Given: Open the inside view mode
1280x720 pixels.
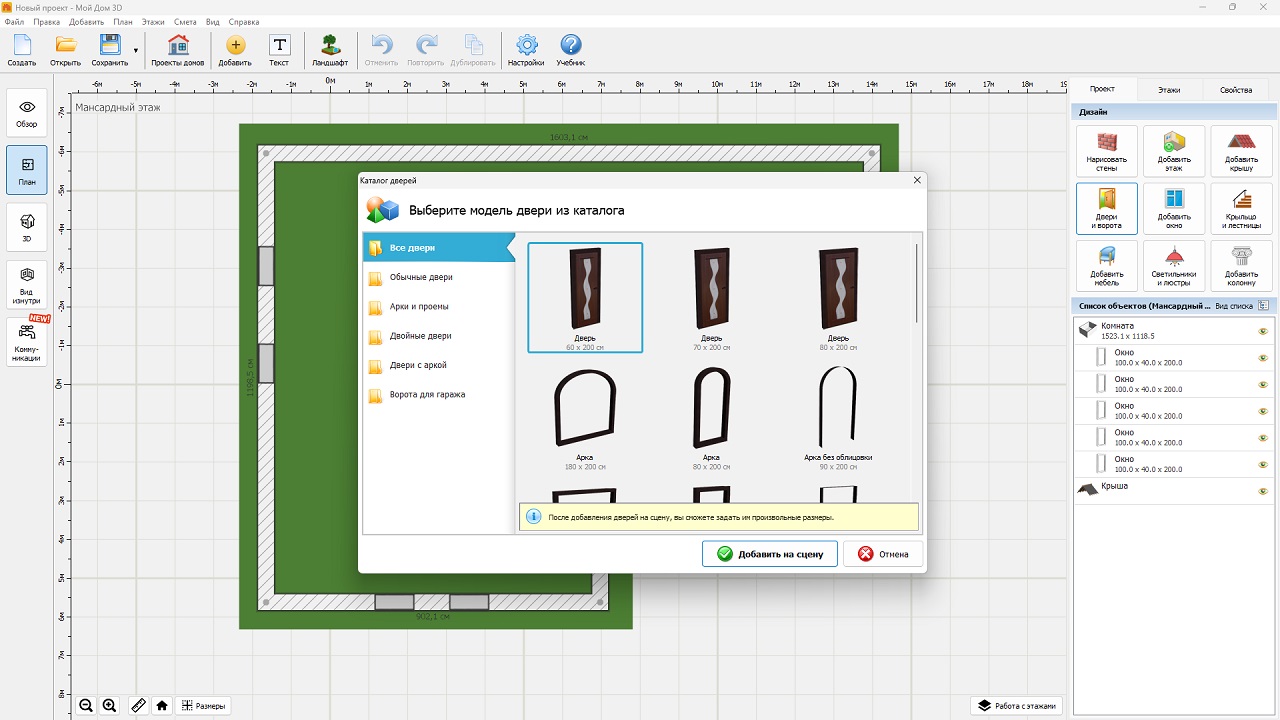Looking at the screenshot, I should [27, 283].
